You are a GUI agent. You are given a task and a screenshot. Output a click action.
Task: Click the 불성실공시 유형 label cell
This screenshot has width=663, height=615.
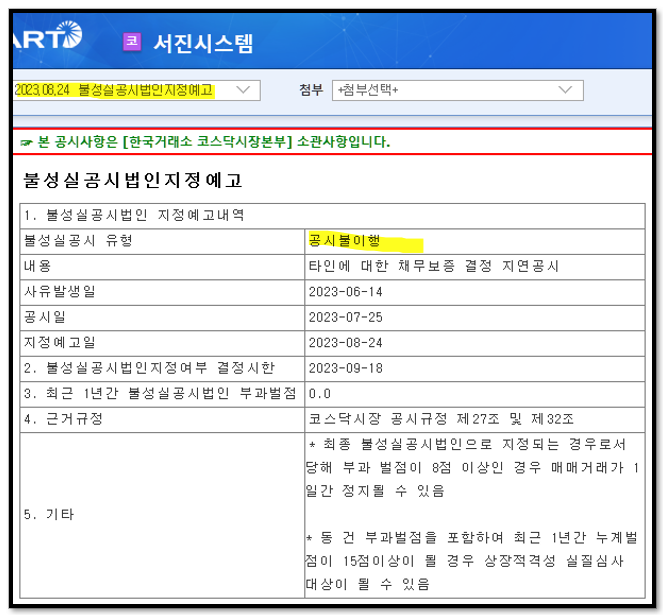(x=162, y=241)
